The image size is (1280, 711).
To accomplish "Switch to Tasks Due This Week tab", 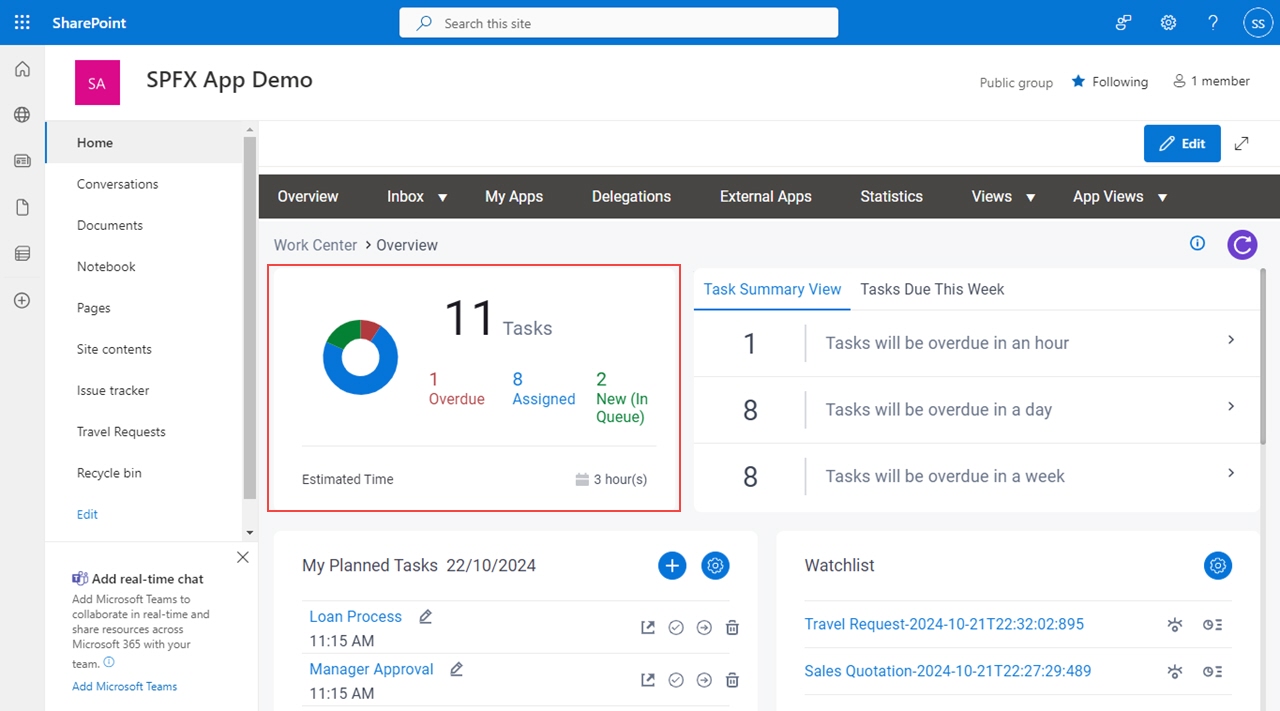I will click(x=932, y=289).
